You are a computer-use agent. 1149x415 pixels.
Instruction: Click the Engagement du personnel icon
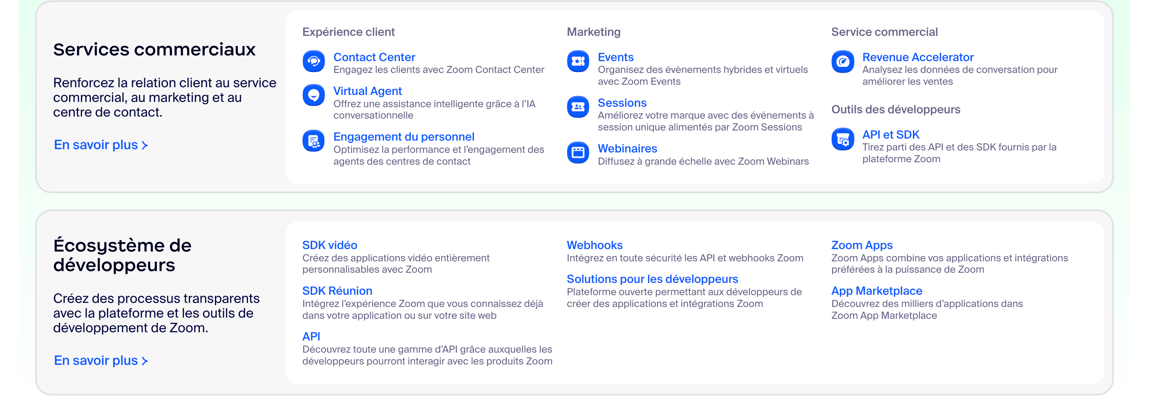coord(314,141)
